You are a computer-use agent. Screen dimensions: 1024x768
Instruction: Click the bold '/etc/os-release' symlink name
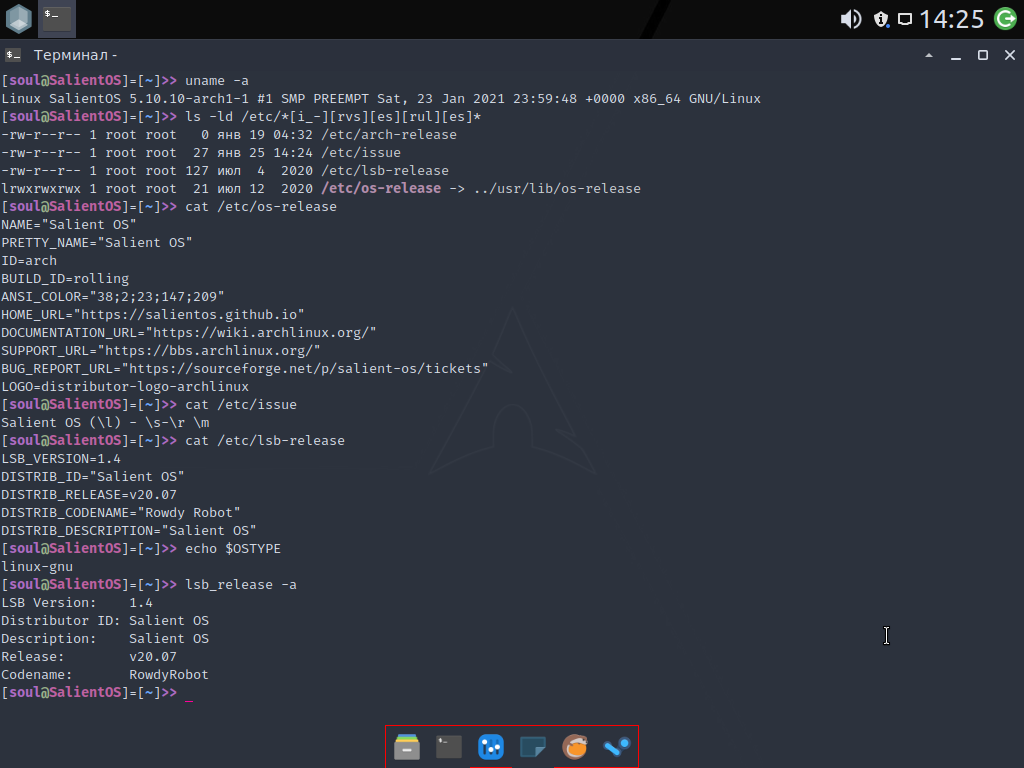(x=381, y=189)
